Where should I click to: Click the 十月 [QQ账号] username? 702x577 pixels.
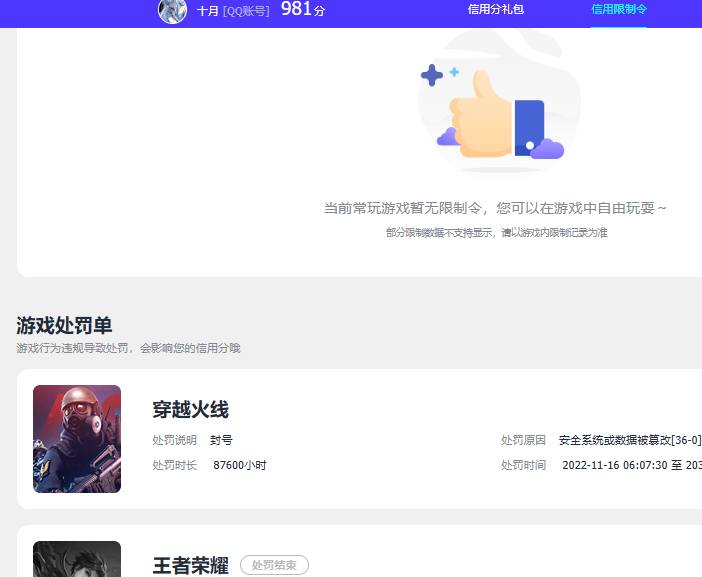(233, 11)
